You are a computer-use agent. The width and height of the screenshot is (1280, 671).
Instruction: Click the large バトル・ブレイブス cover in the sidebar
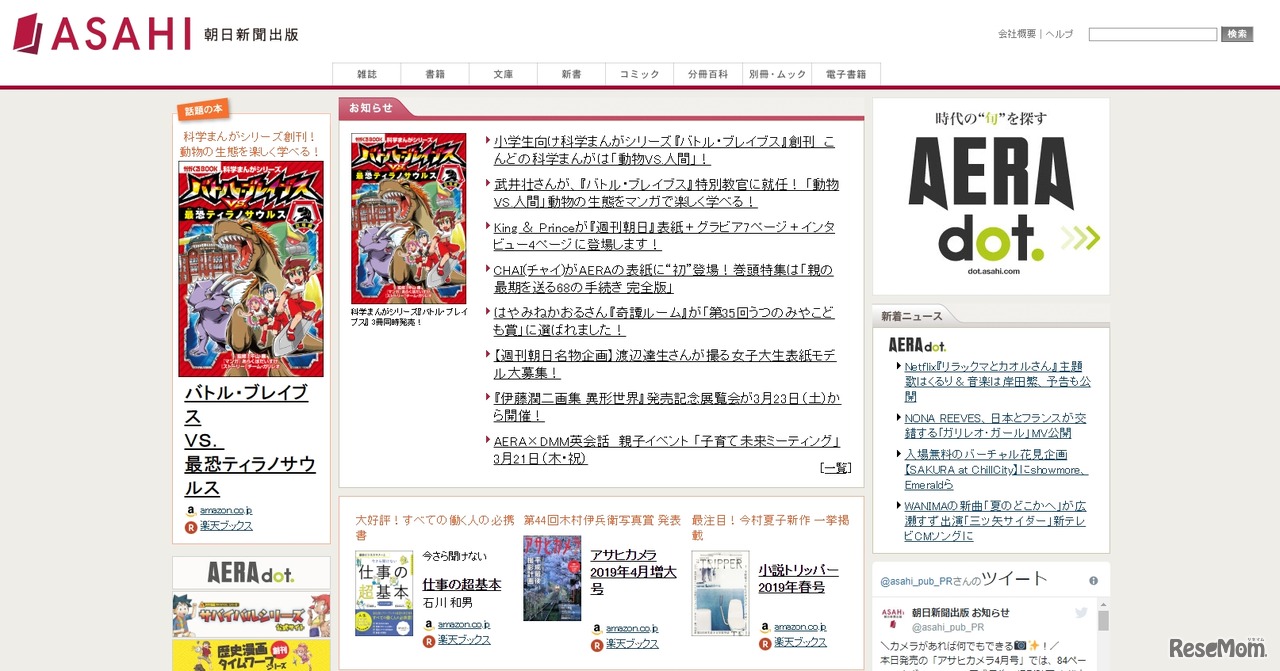[251, 269]
